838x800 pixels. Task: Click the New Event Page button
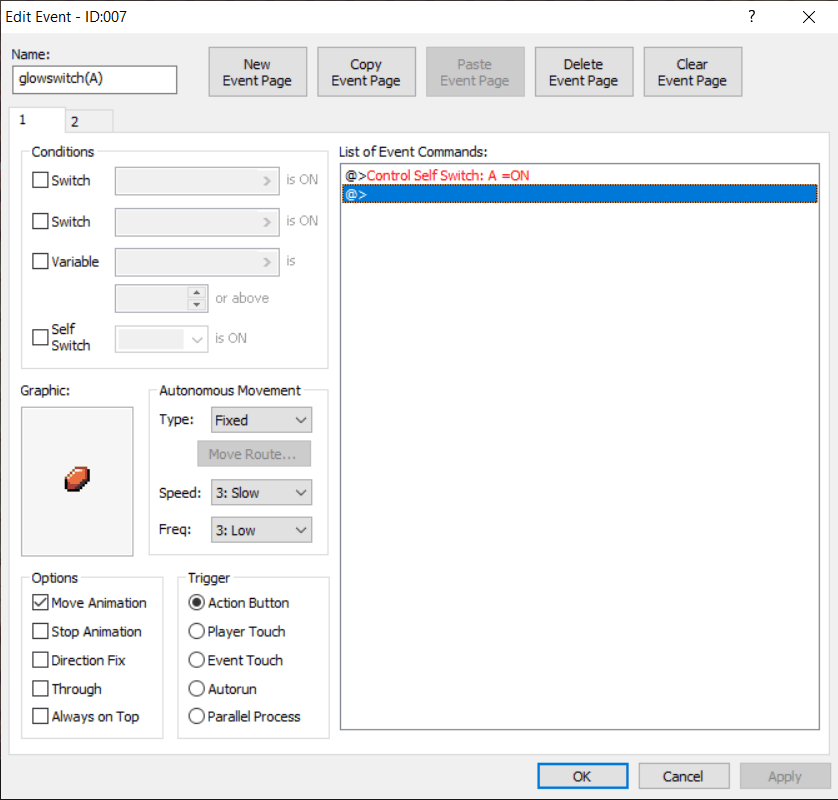[257, 72]
